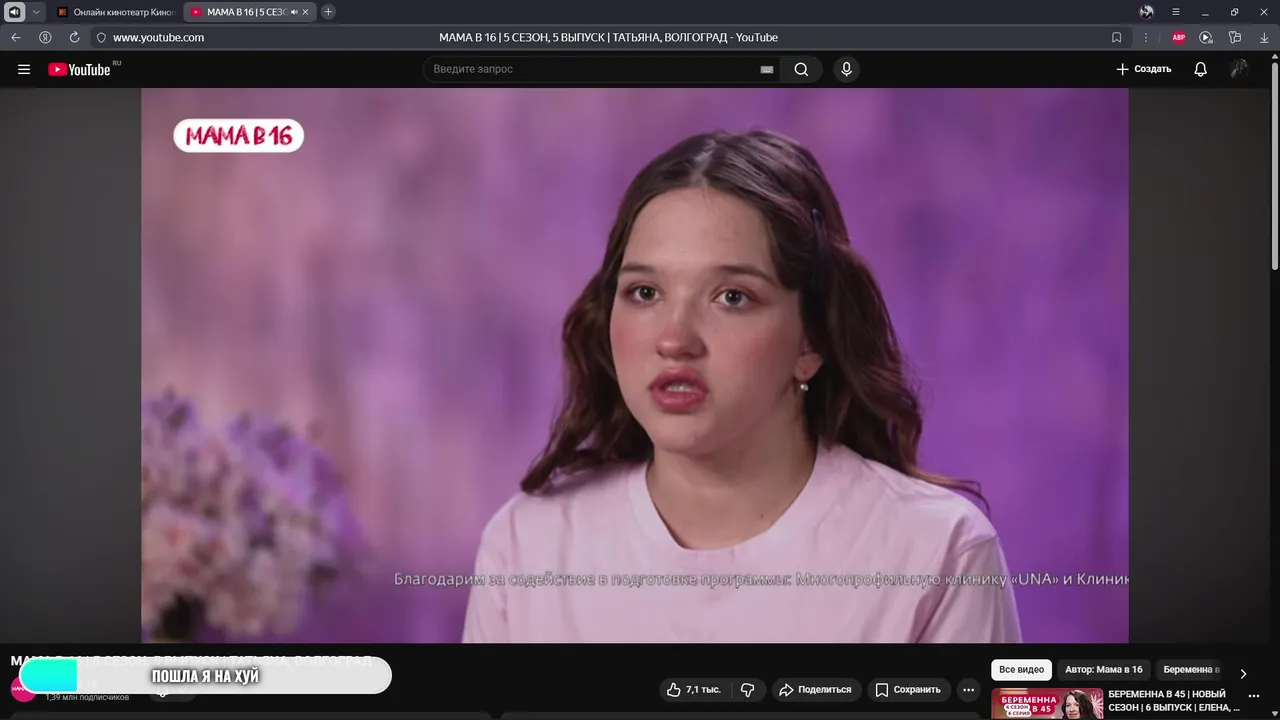Open the YouTube account avatar menu
This screenshot has height=720, width=1280.
(x=1239, y=69)
